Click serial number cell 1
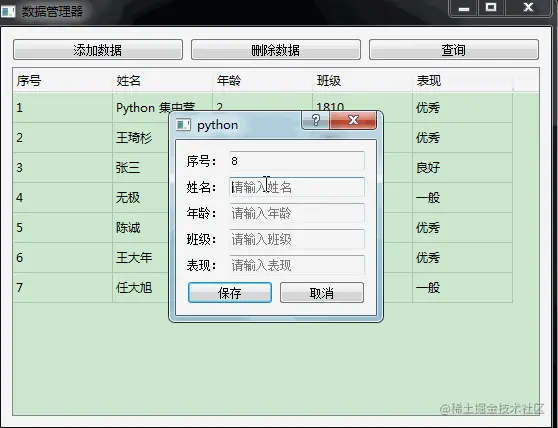558x428 pixels. coord(63,108)
